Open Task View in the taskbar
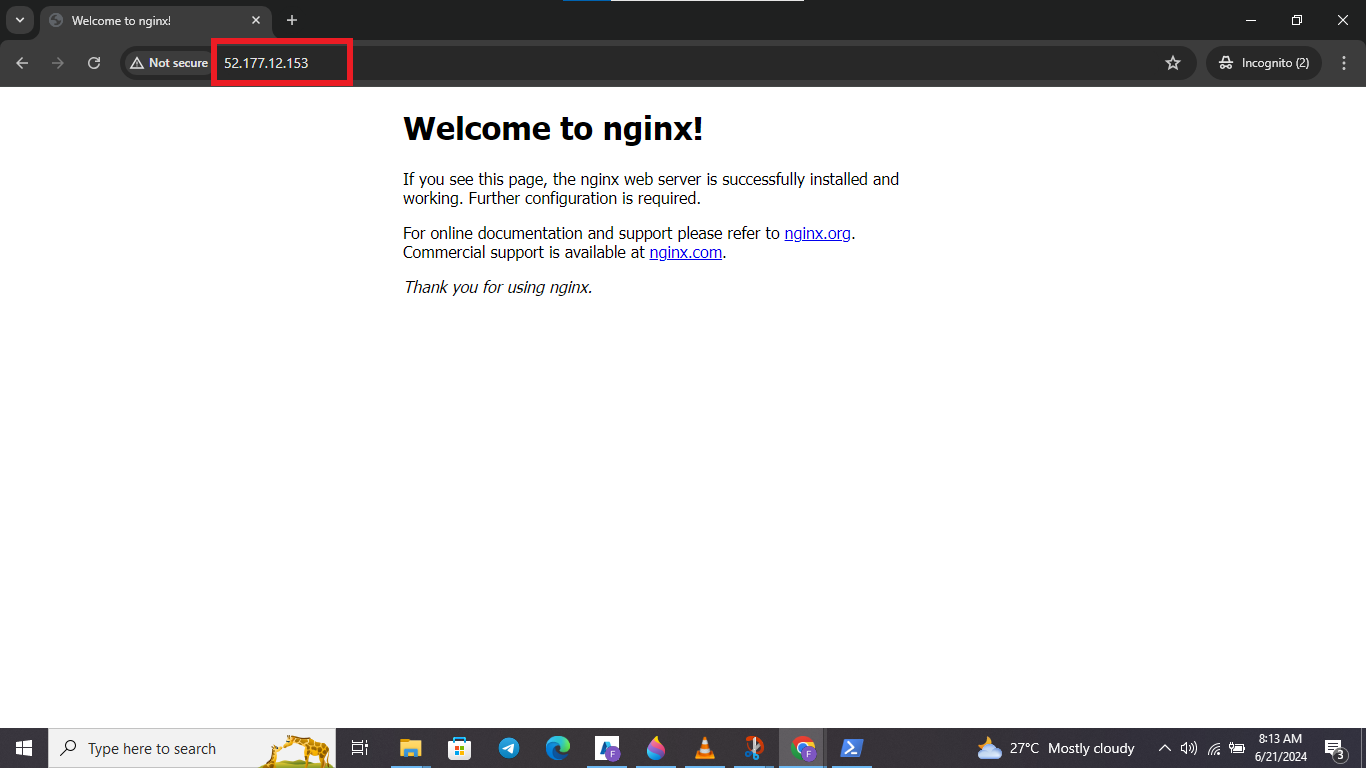 [x=360, y=748]
